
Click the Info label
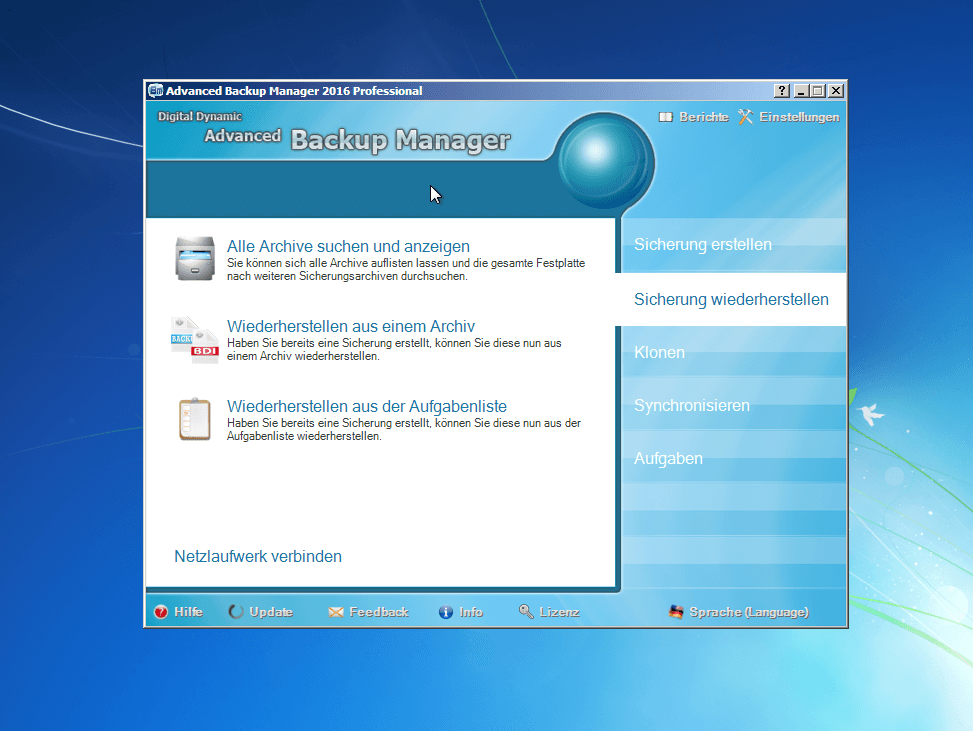(471, 612)
